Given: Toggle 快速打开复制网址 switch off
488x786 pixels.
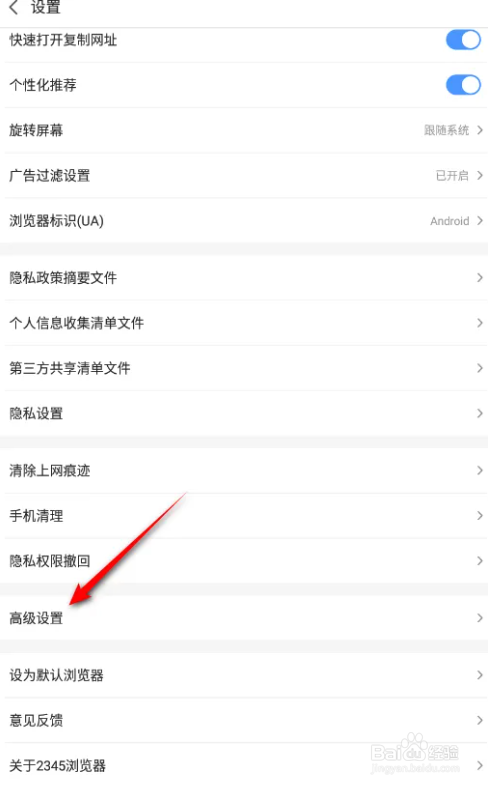Looking at the screenshot, I should (463, 40).
